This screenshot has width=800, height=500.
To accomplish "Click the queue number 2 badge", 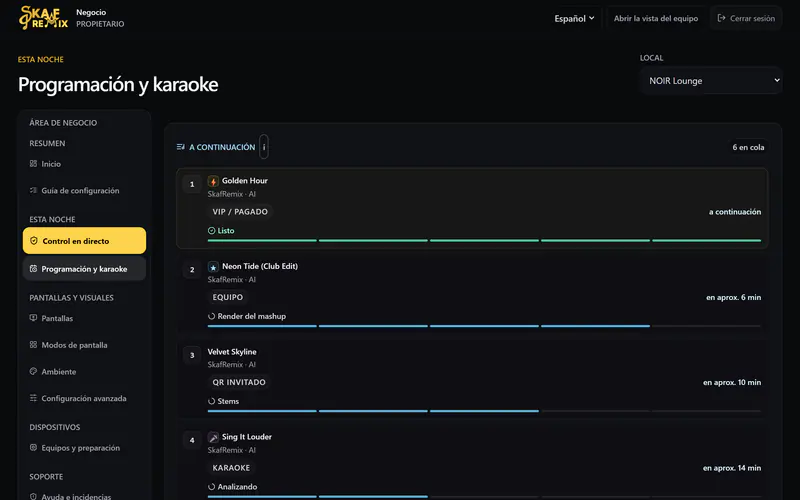I will (192, 269).
